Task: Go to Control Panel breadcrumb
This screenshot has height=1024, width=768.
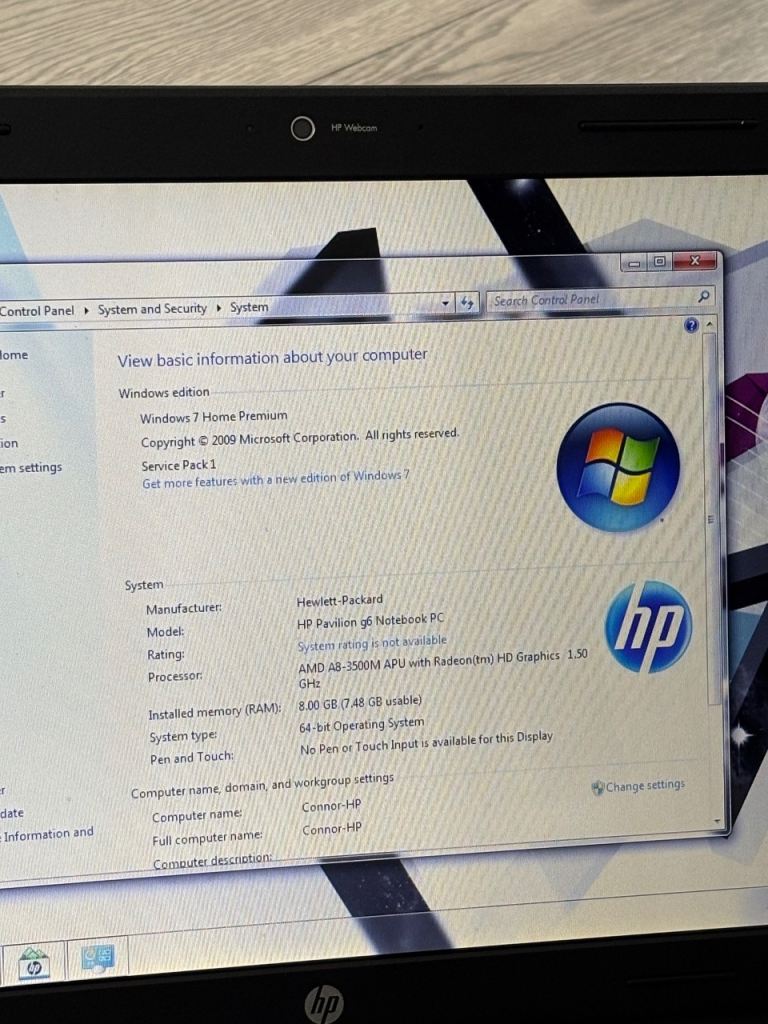Action: click(36, 311)
